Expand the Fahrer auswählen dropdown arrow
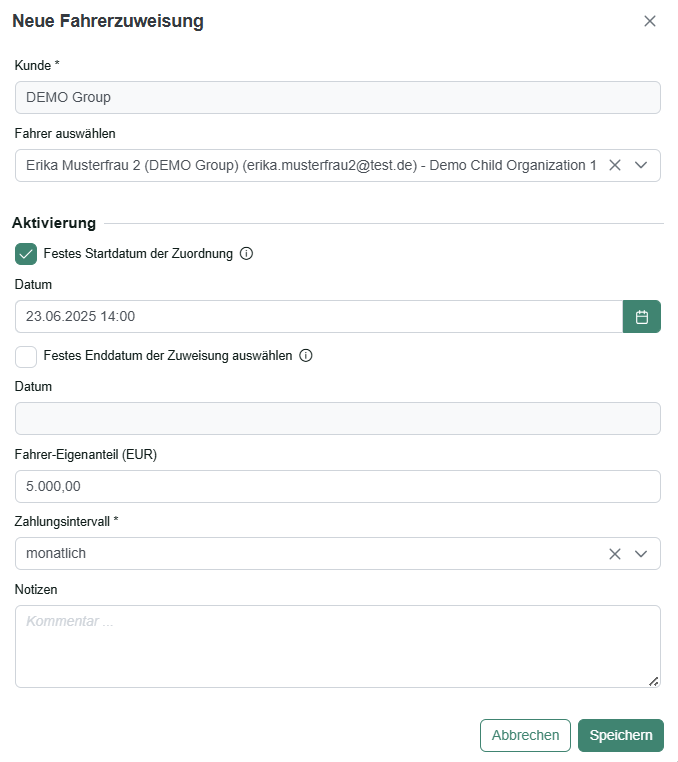This screenshot has height=762, width=678. [641, 166]
